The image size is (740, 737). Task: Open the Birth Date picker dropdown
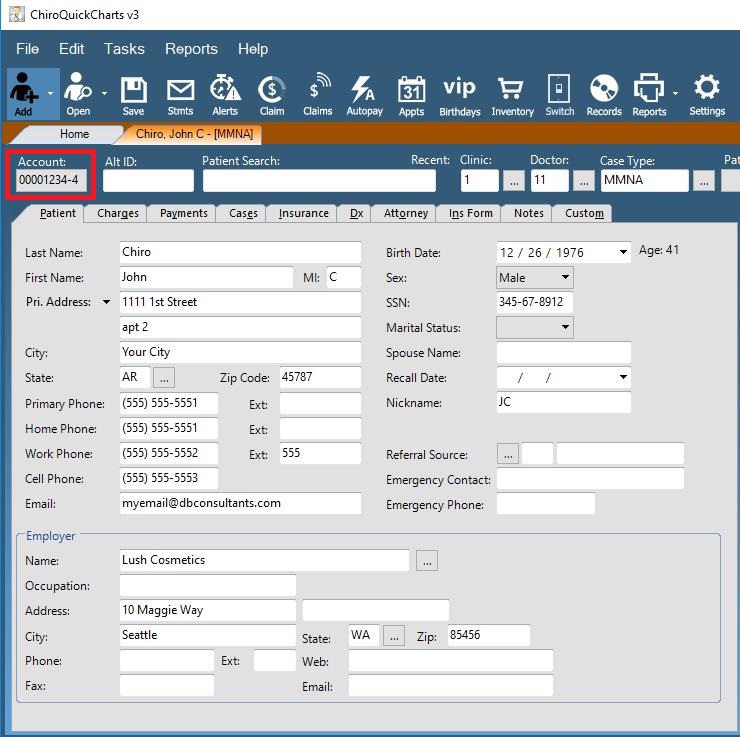coord(624,253)
